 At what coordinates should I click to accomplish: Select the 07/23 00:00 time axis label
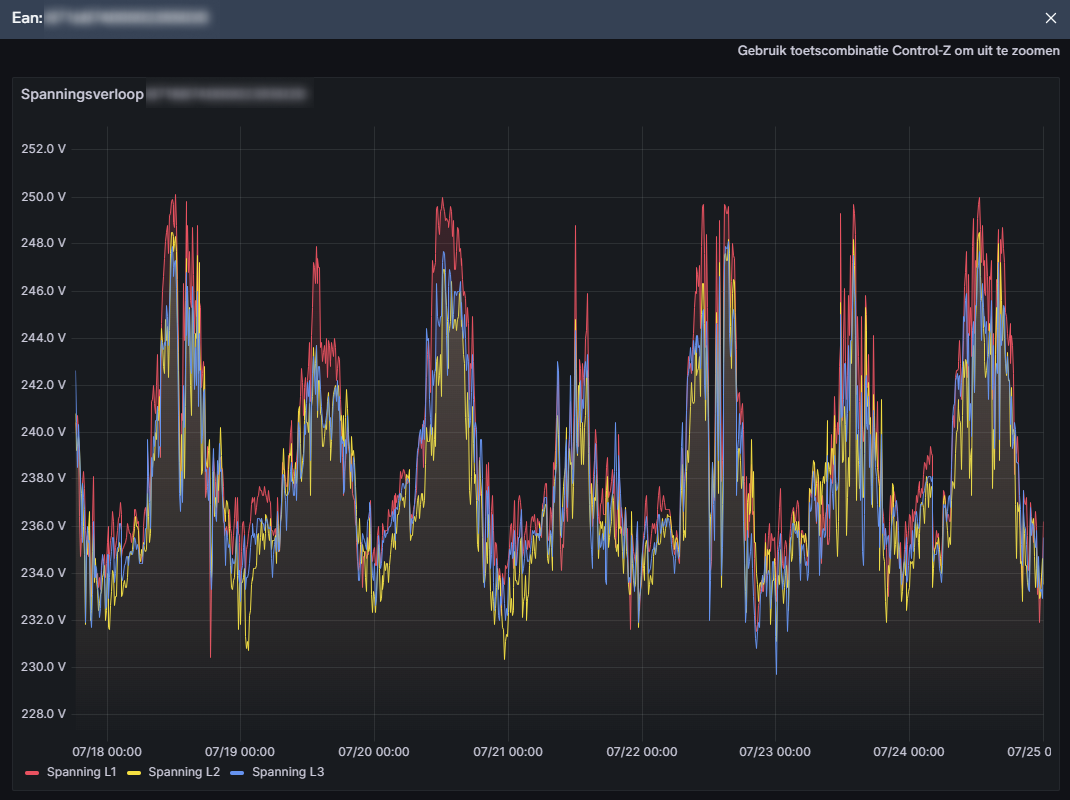click(x=775, y=751)
